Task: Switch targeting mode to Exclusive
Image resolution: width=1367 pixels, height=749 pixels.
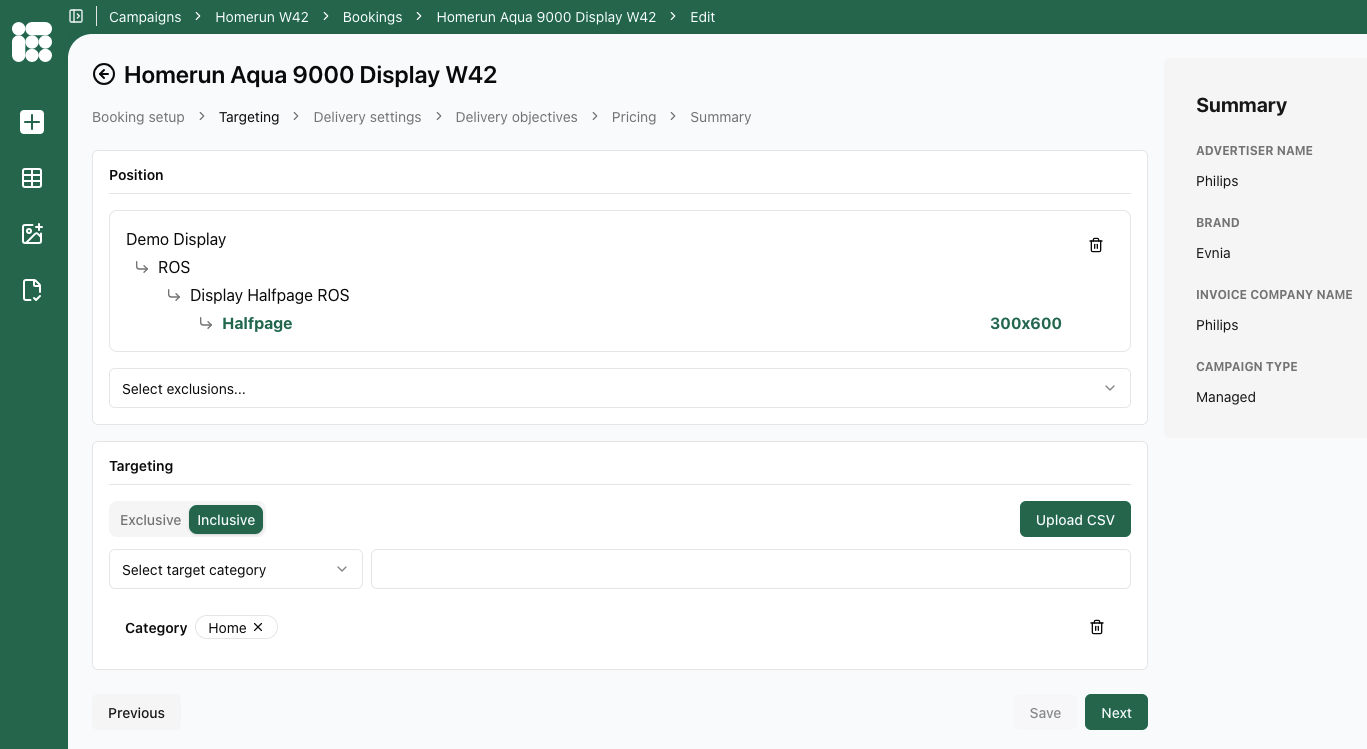Action: [x=150, y=520]
